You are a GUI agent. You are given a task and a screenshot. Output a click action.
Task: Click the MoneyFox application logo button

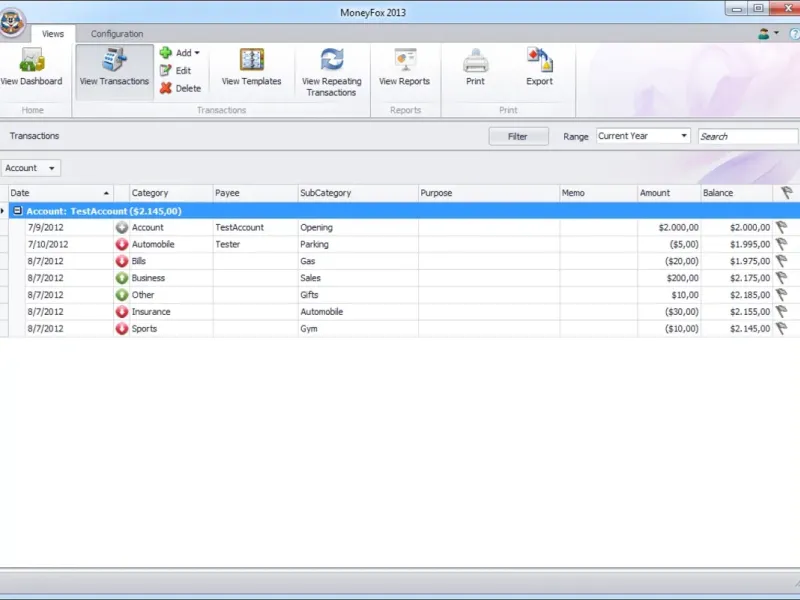pos(11,22)
